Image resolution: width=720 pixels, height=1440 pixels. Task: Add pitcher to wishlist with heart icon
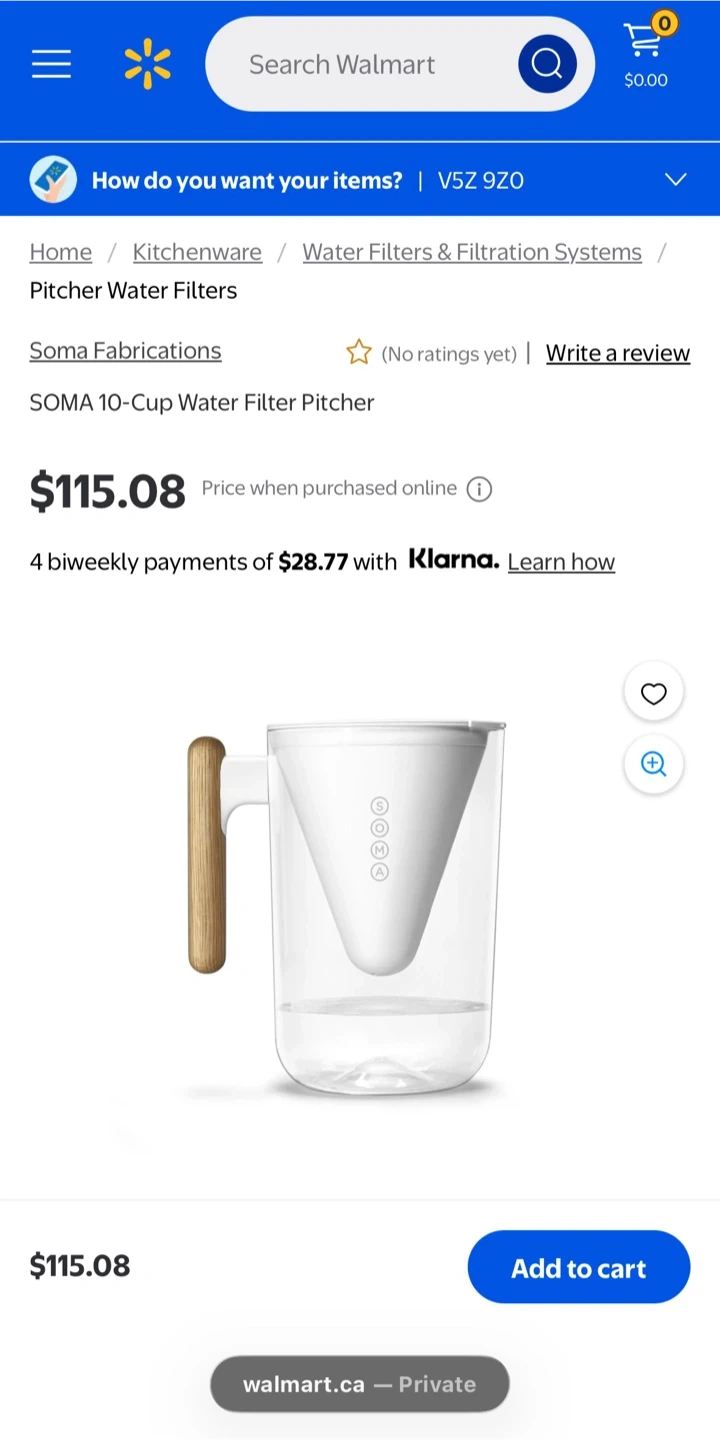click(x=653, y=693)
